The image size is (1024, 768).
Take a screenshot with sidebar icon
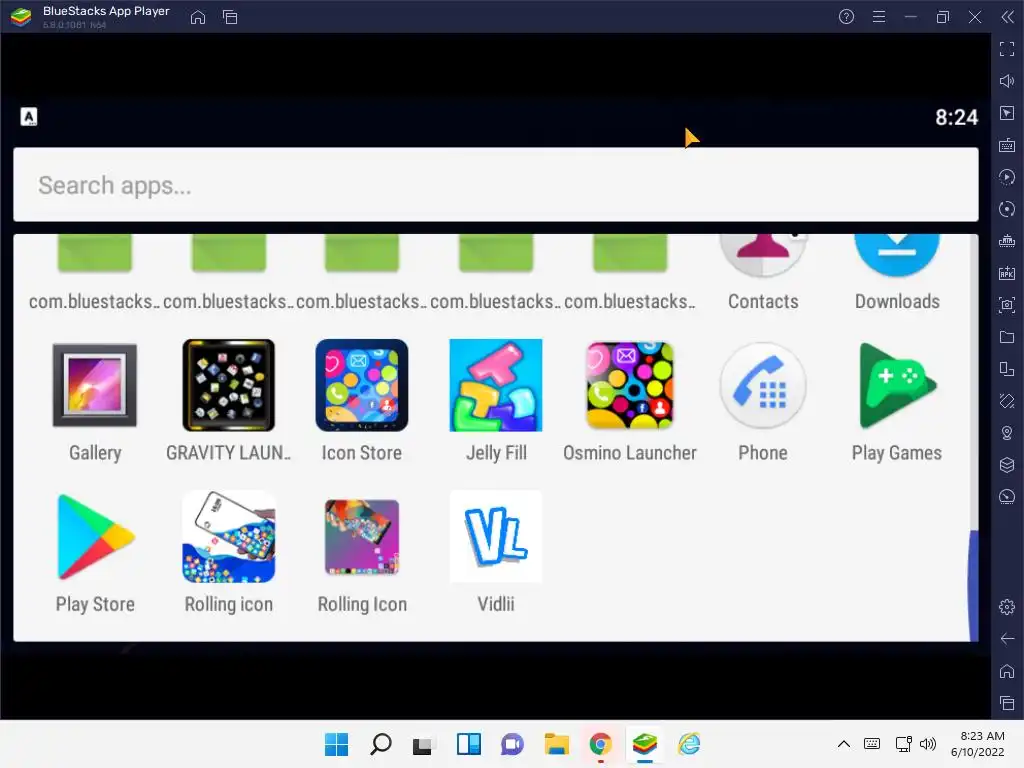(1007, 305)
